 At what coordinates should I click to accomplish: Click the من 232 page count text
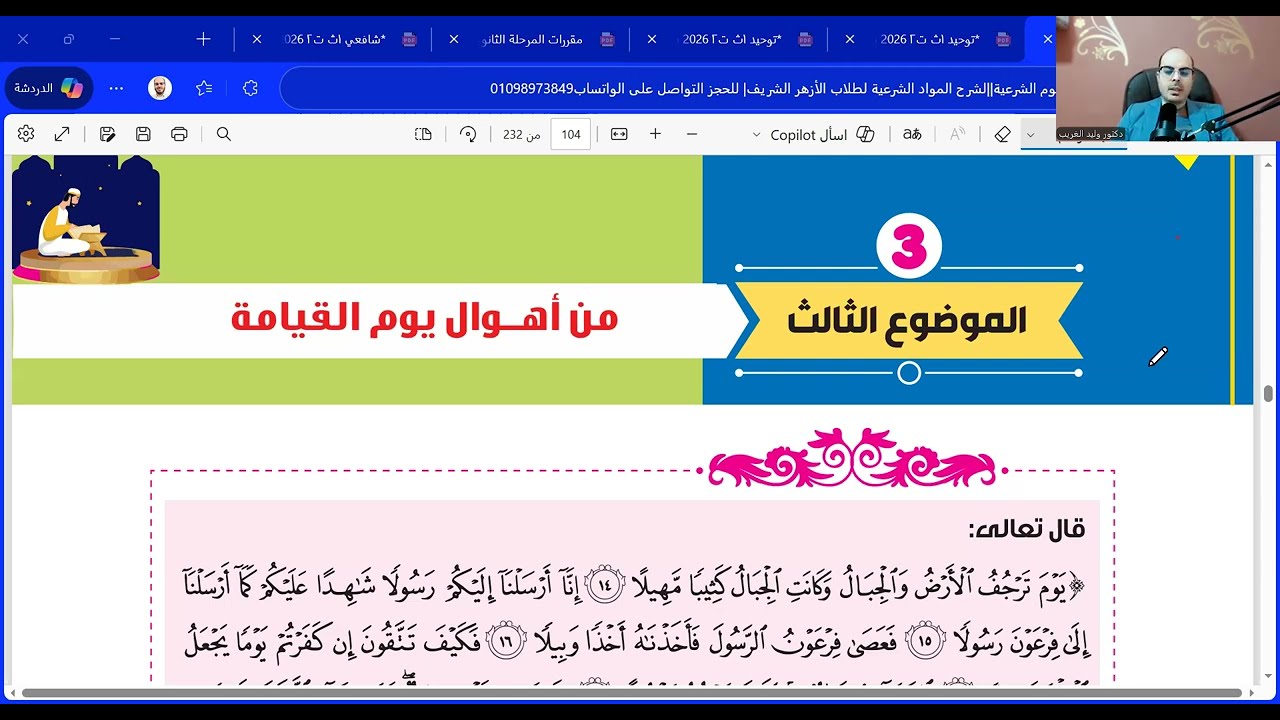(521, 134)
